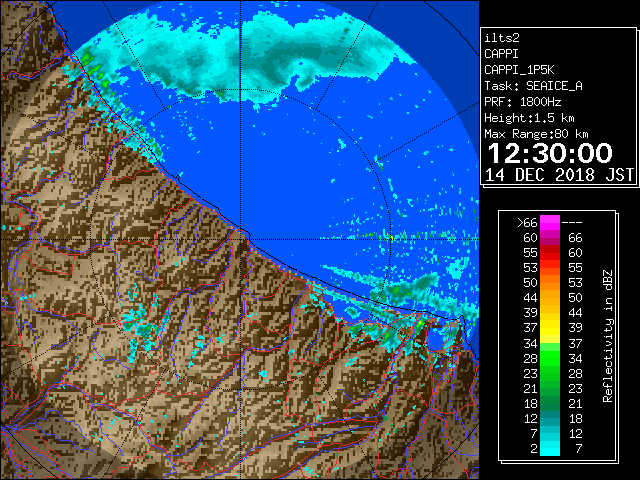Click the 12:30:00 timestamp
Image resolution: width=640 pixels, height=480 pixels.
[550, 153]
